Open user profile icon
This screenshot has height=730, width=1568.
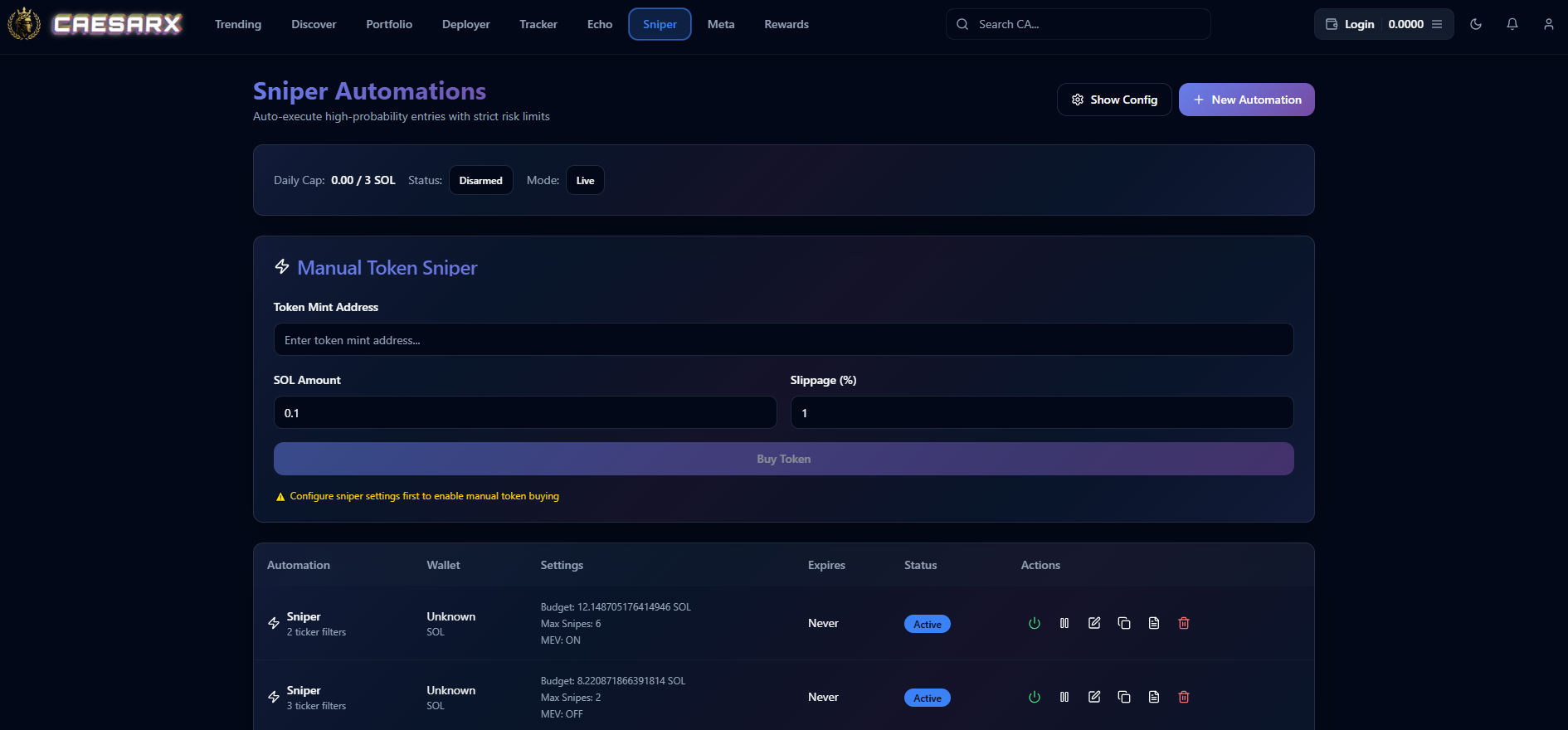click(1549, 24)
